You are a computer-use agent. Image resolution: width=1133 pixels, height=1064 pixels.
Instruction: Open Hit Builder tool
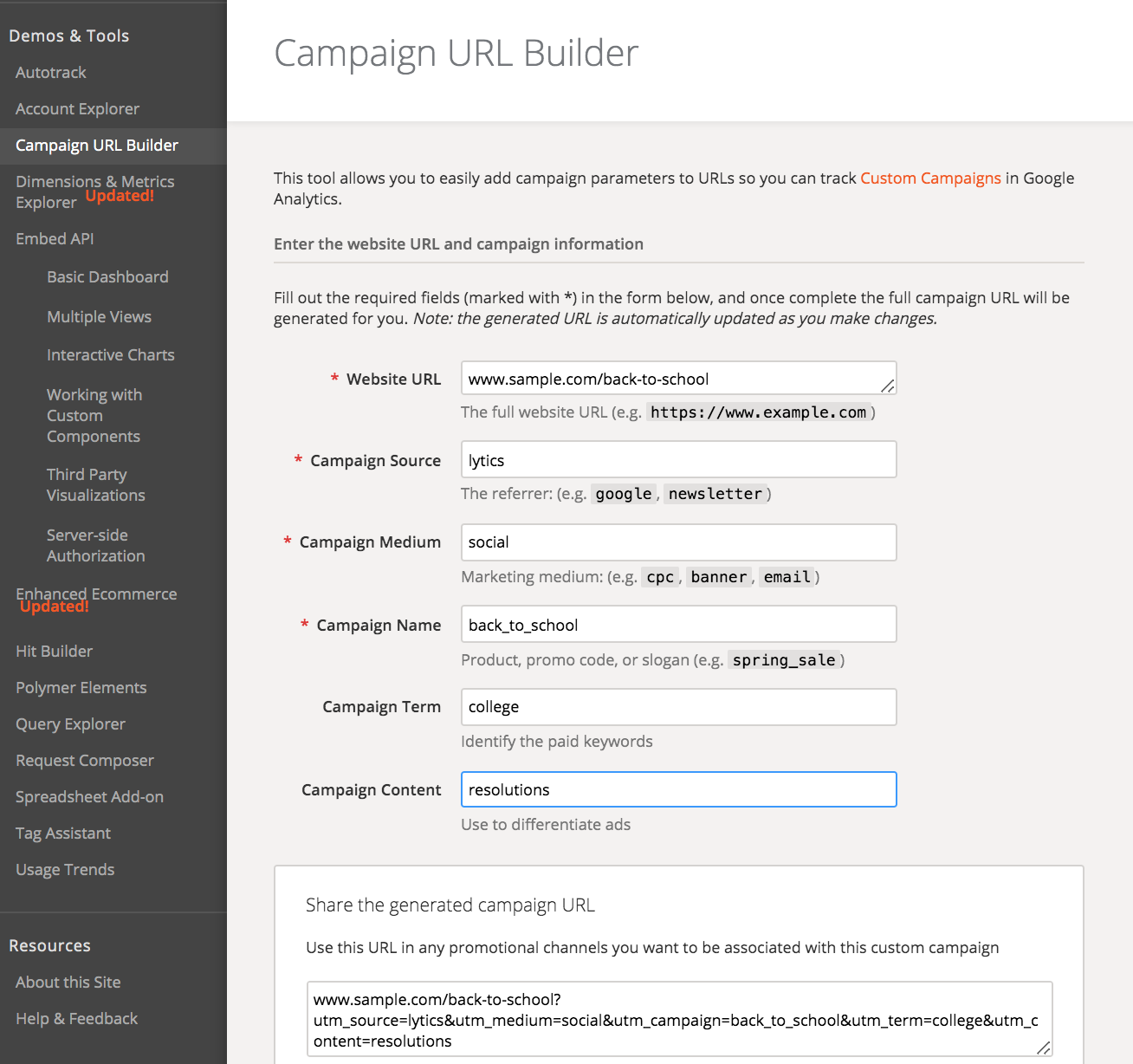tap(54, 652)
